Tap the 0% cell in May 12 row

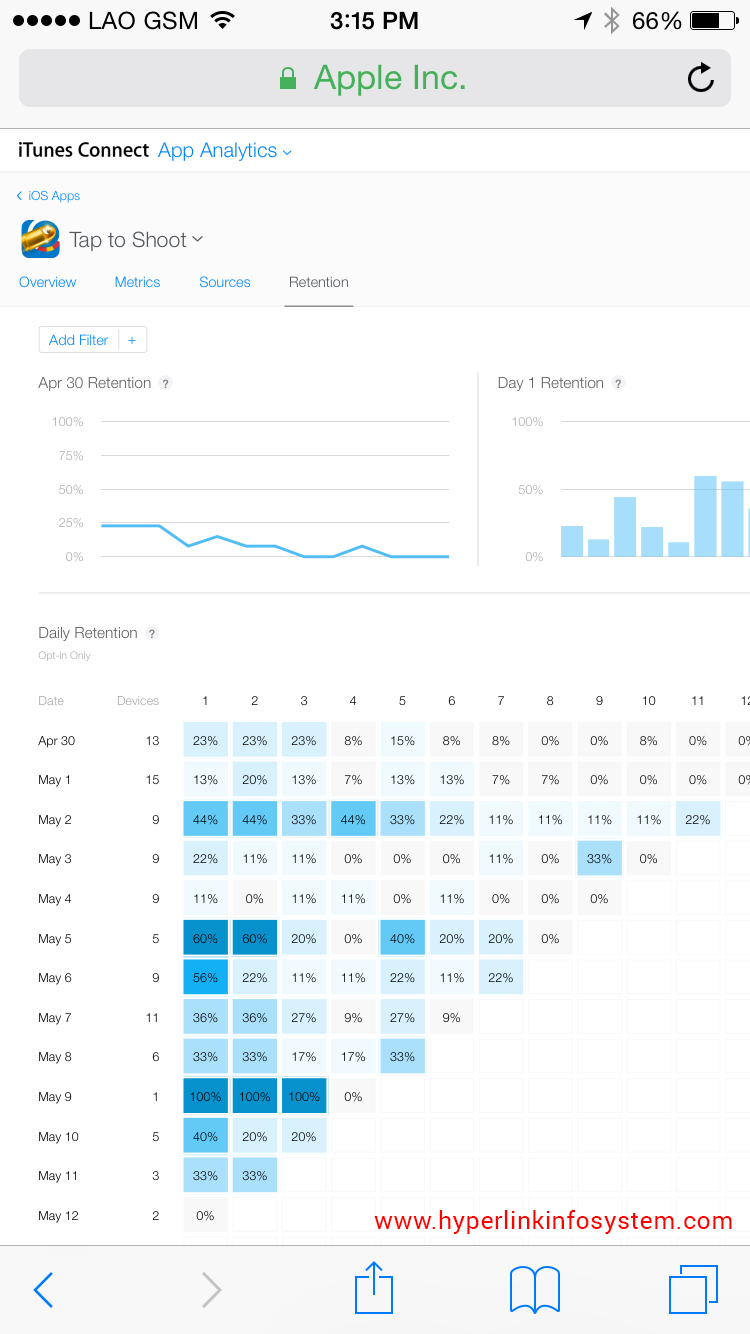206,1216
